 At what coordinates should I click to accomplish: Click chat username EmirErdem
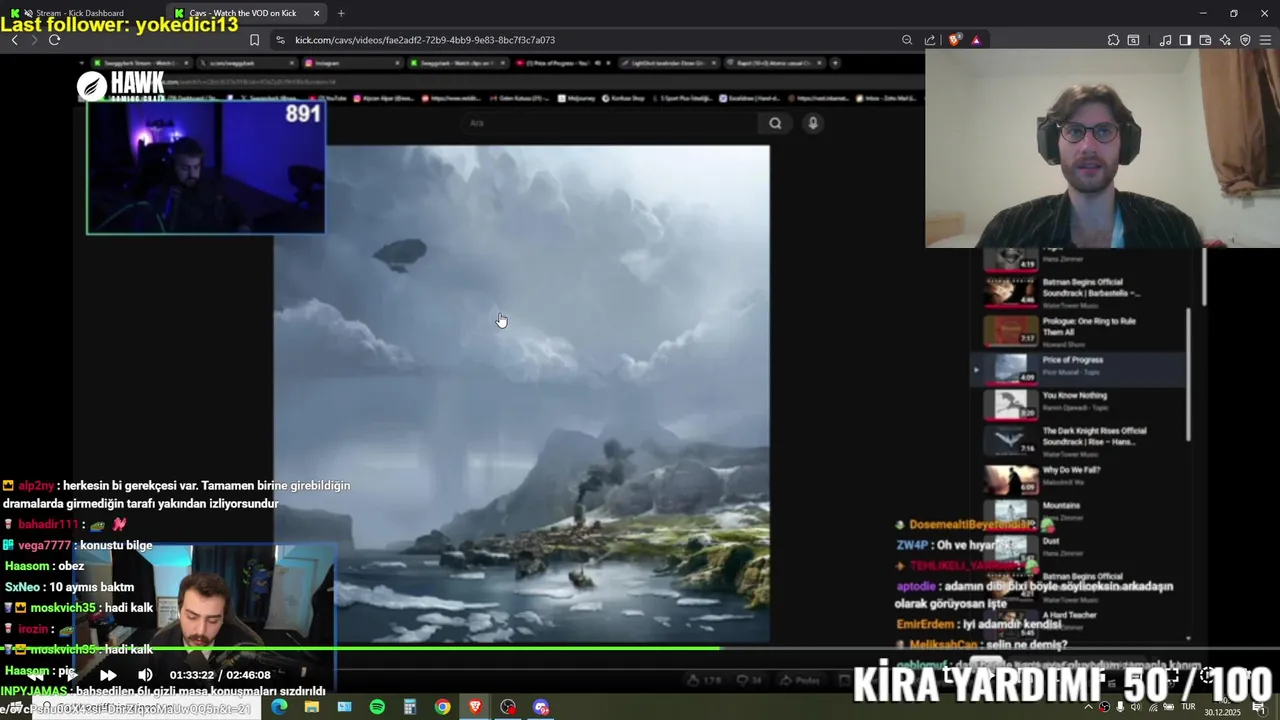click(925, 624)
